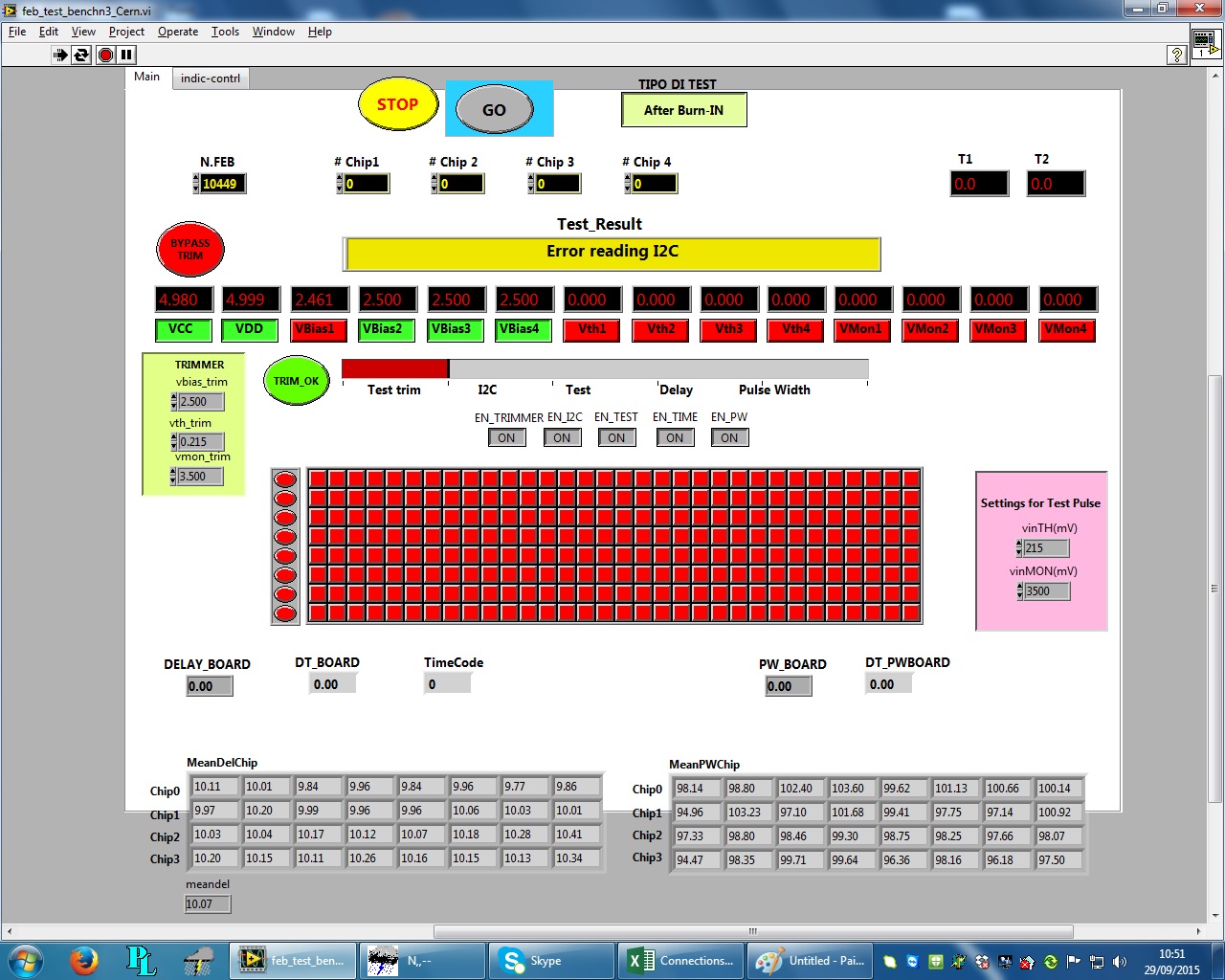The image size is (1225, 980).
Task: Click the test progress bar
Action: pos(604,368)
